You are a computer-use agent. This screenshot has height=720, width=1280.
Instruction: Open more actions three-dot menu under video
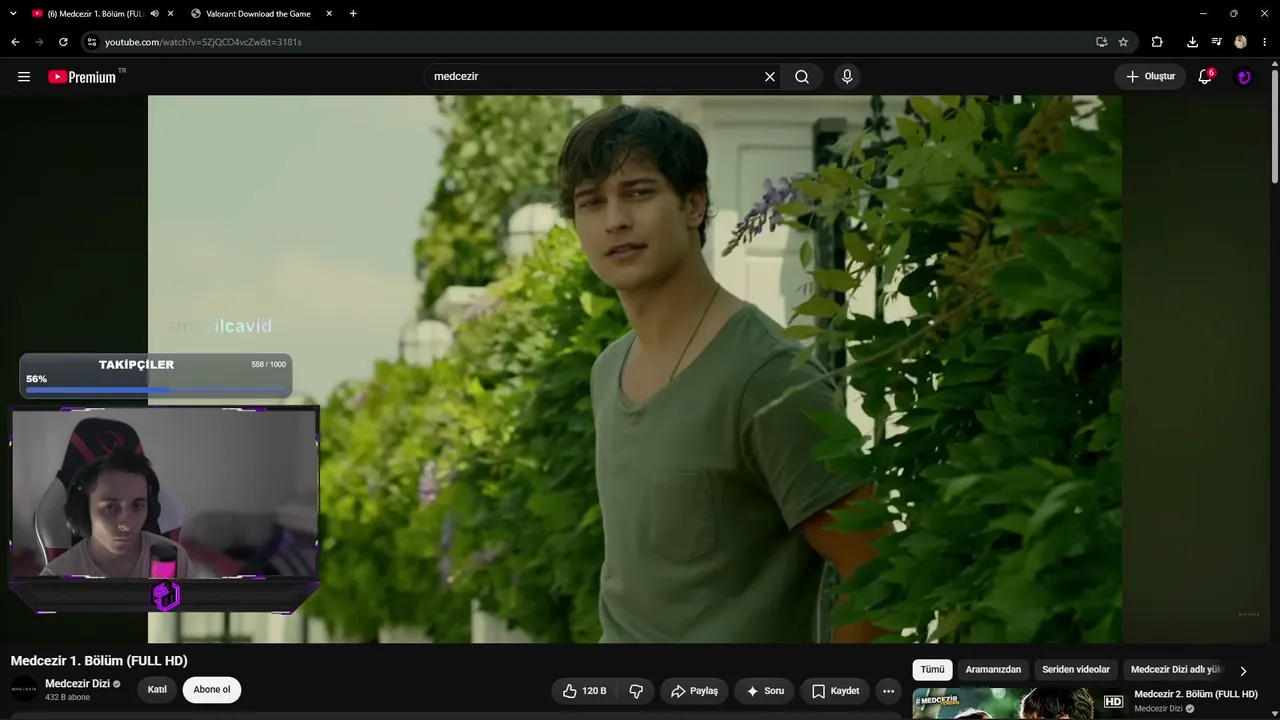888,691
